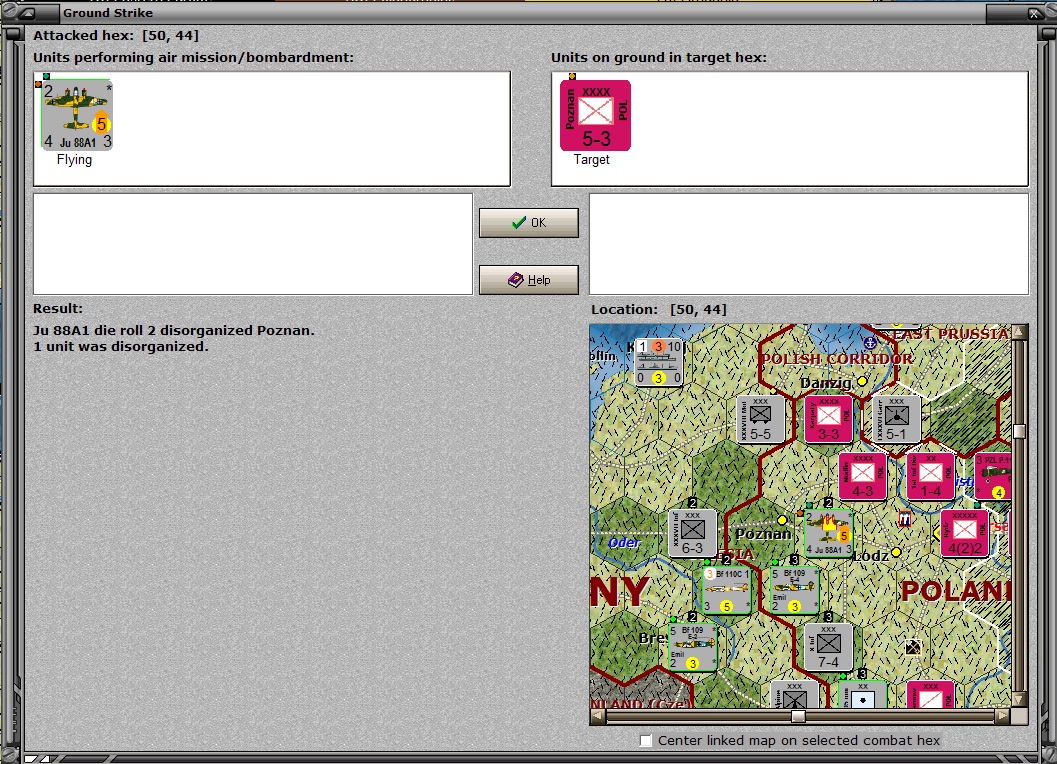The width and height of the screenshot is (1057, 764).
Task: Click result line 'Ju 88A1 die roll 2 disorganized Poznan.'
Action: click(174, 330)
